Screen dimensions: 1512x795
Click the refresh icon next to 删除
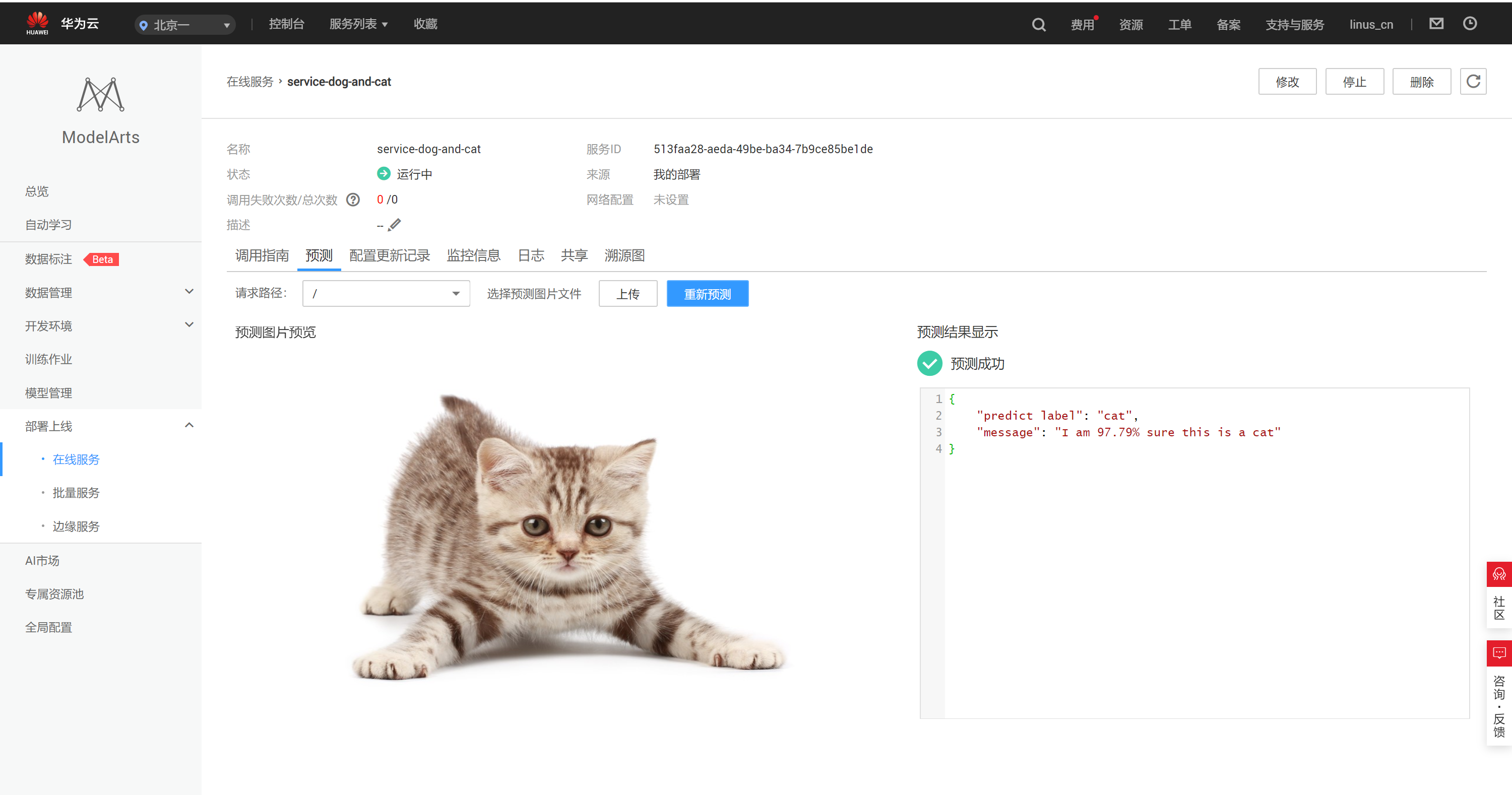[x=1473, y=82]
